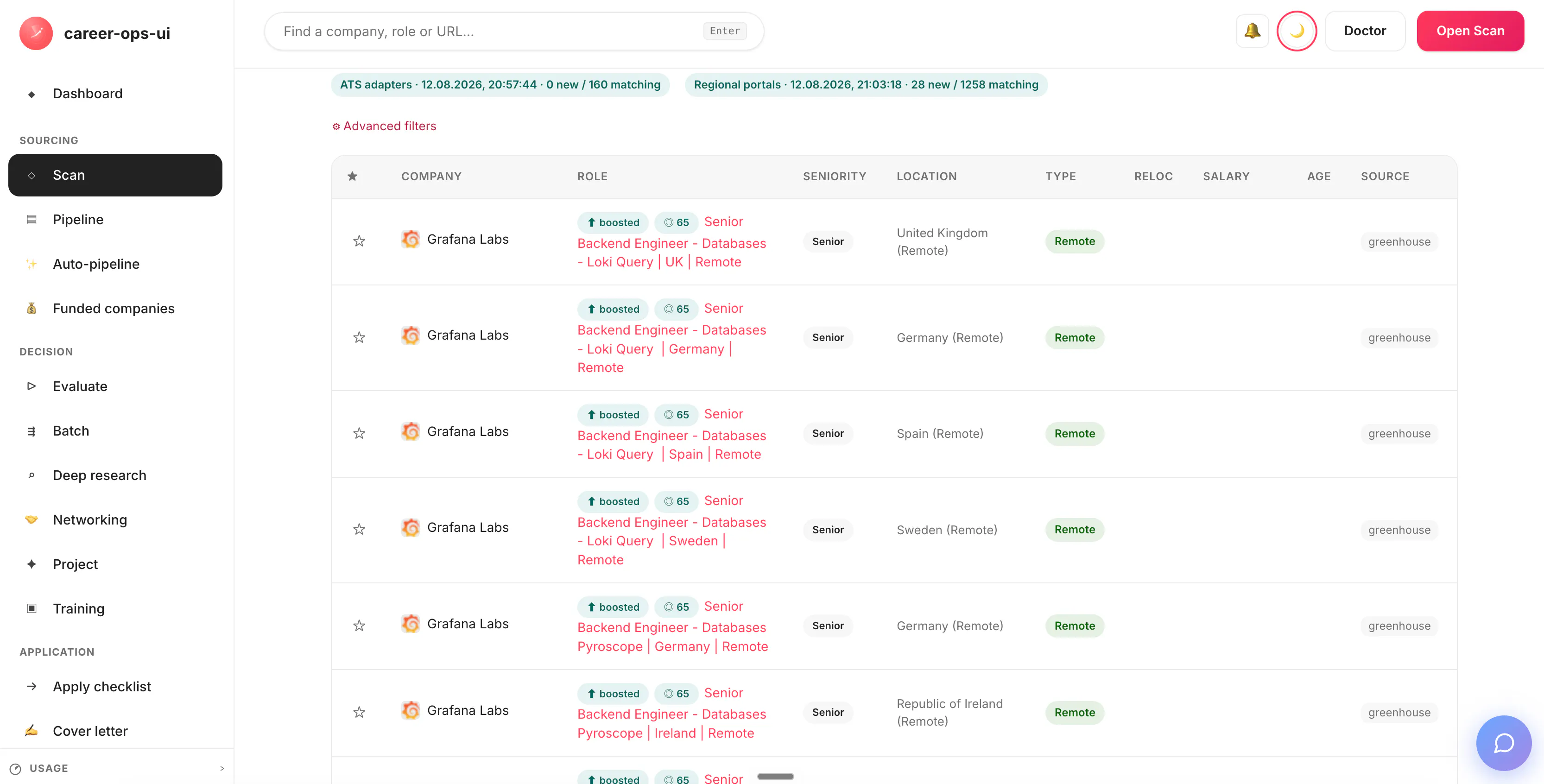The width and height of the screenshot is (1544, 784).
Task: Expand Advanced filters
Action: point(384,126)
